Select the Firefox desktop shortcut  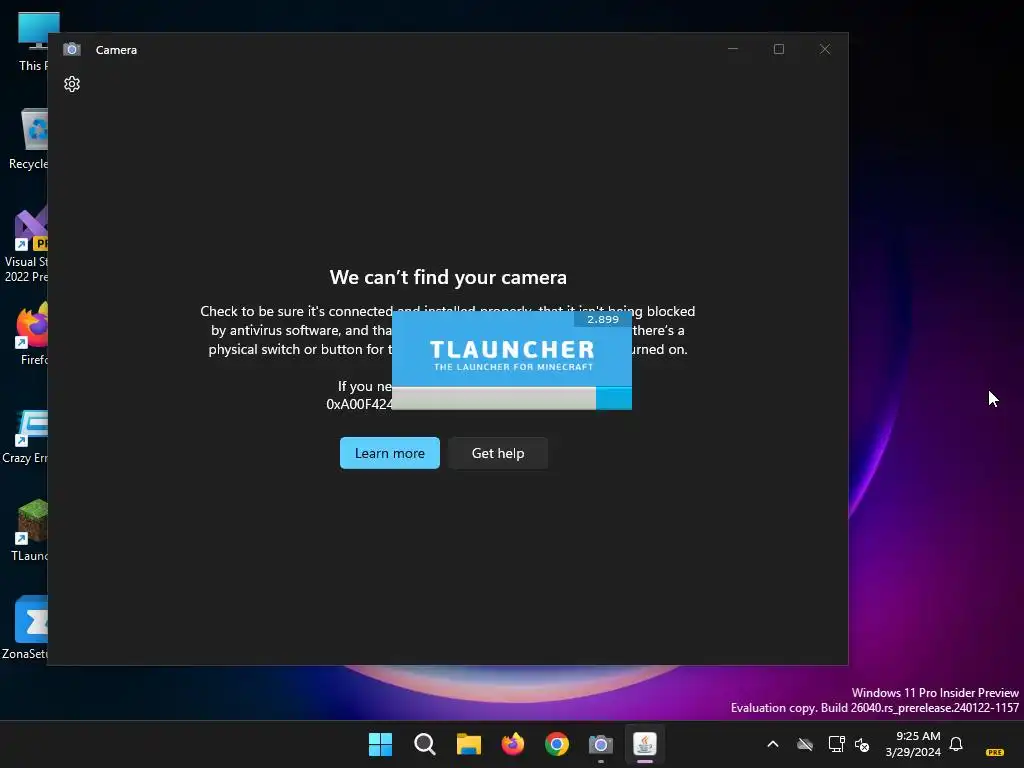coord(33,334)
